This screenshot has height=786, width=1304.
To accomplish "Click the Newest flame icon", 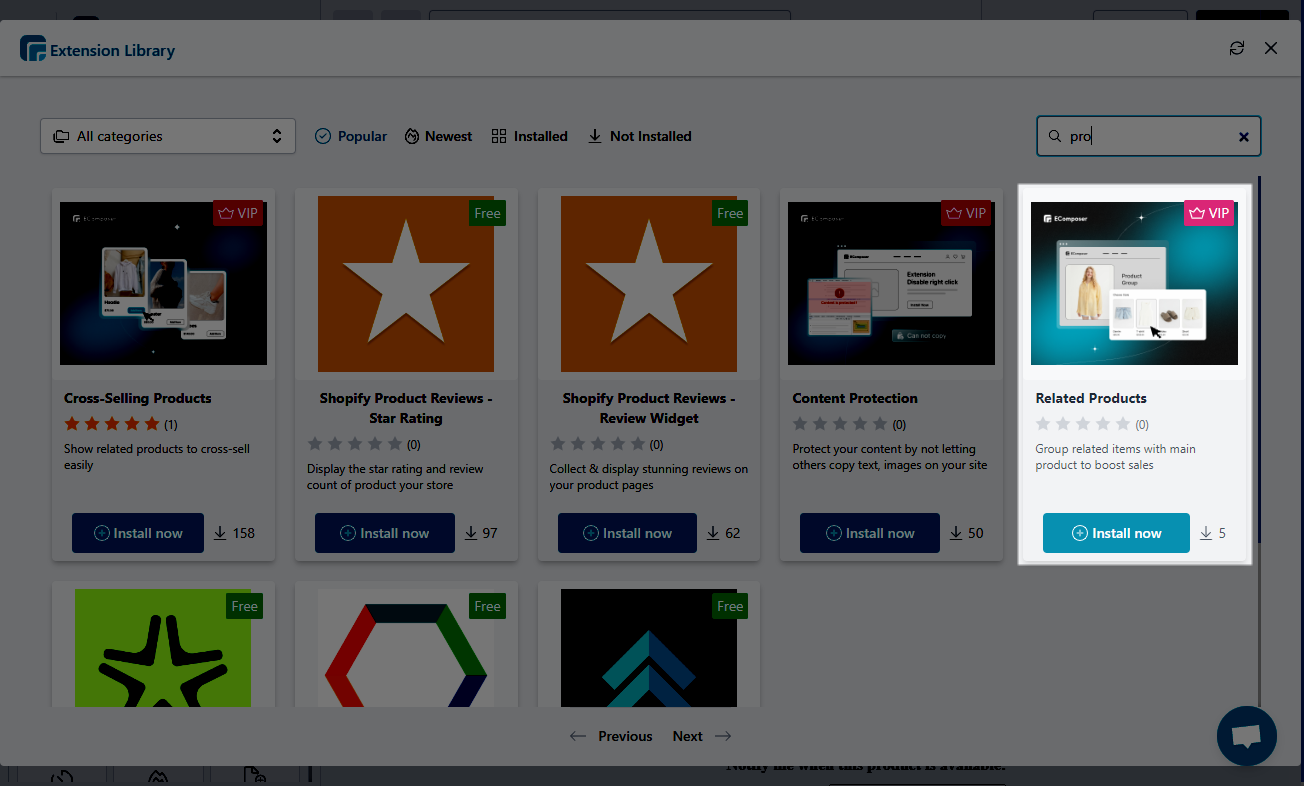I will (411, 136).
